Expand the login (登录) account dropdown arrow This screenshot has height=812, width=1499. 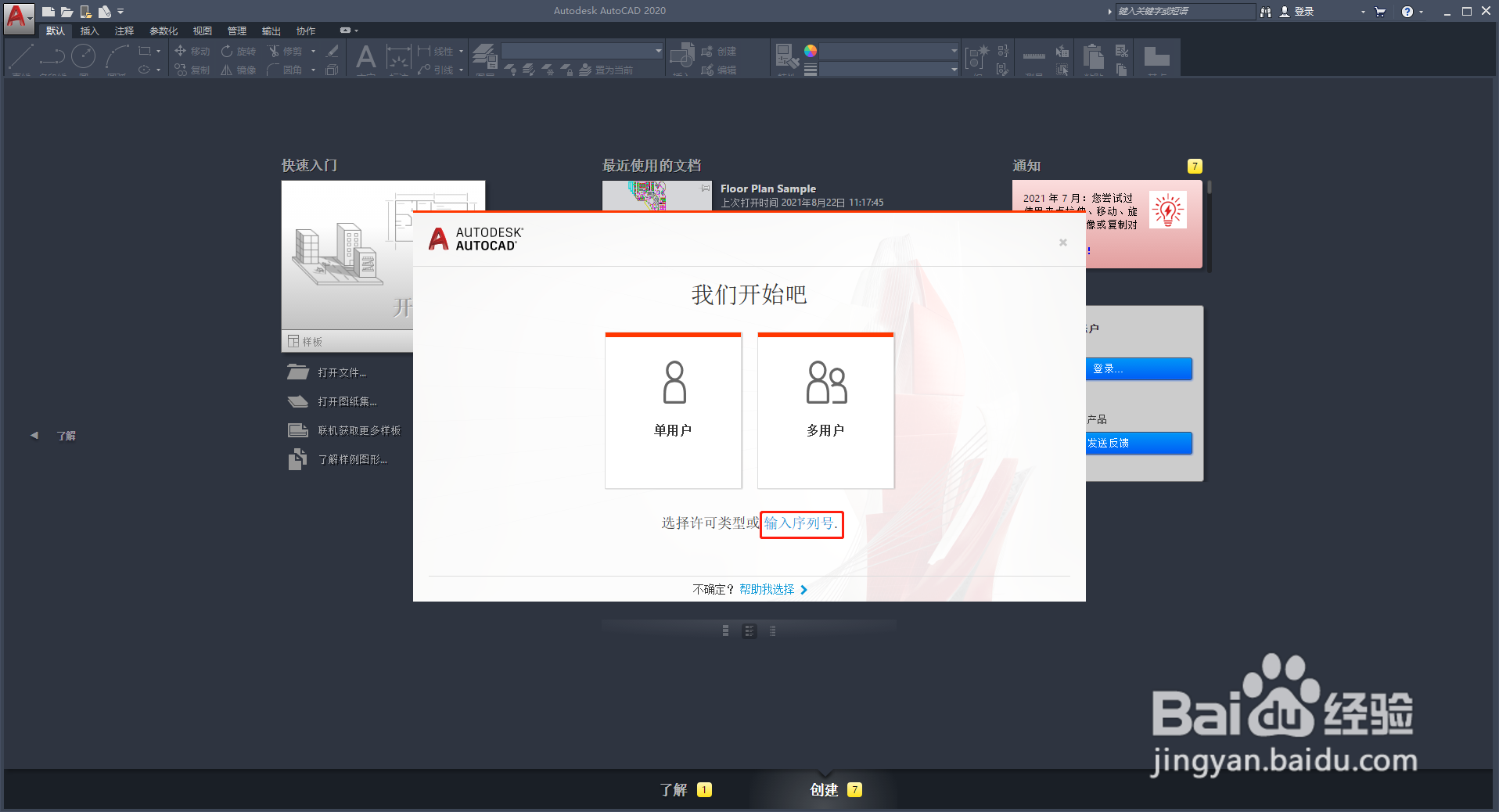(x=1363, y=12)
